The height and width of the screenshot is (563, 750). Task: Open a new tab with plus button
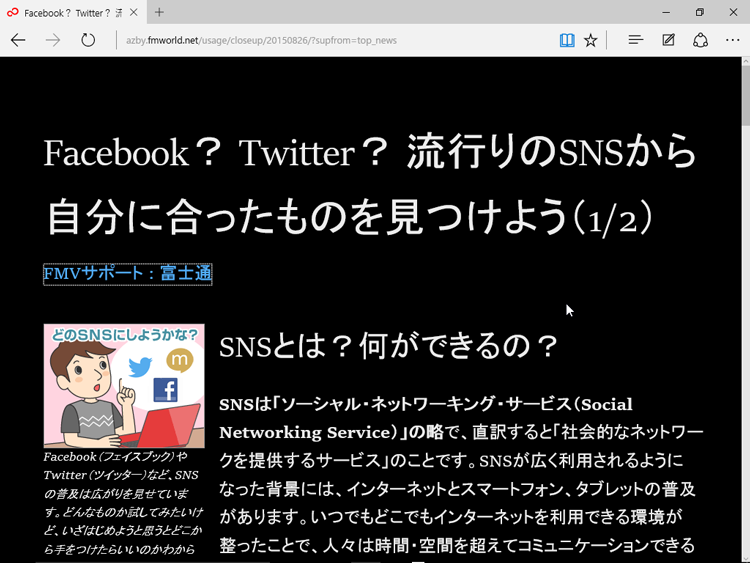(159, 12)
